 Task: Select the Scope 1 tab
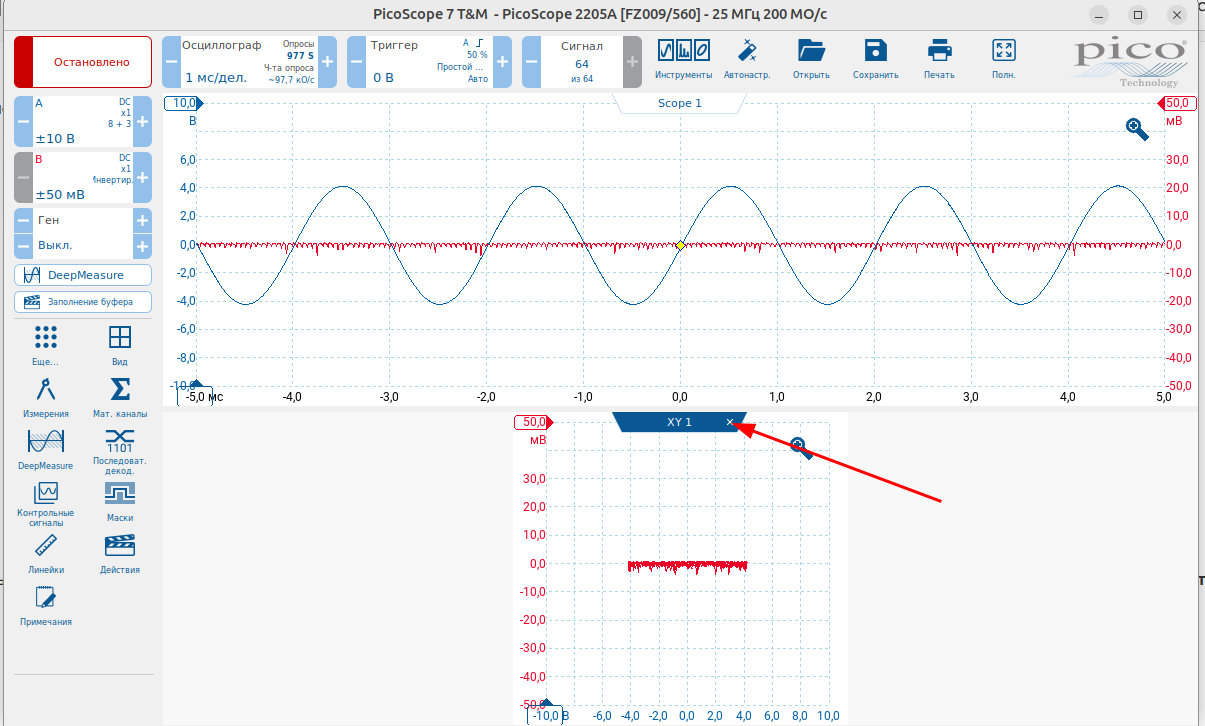click(x=680, y=103)
